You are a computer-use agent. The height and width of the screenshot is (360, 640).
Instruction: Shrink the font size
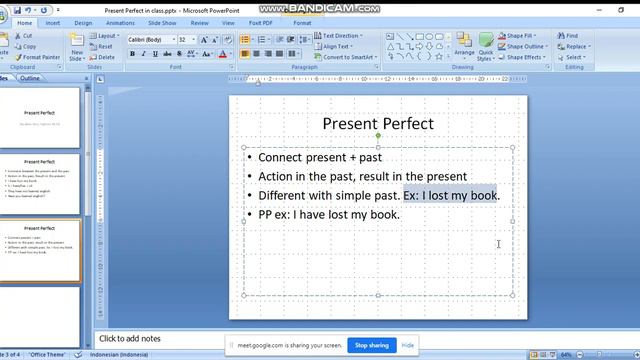215,40
